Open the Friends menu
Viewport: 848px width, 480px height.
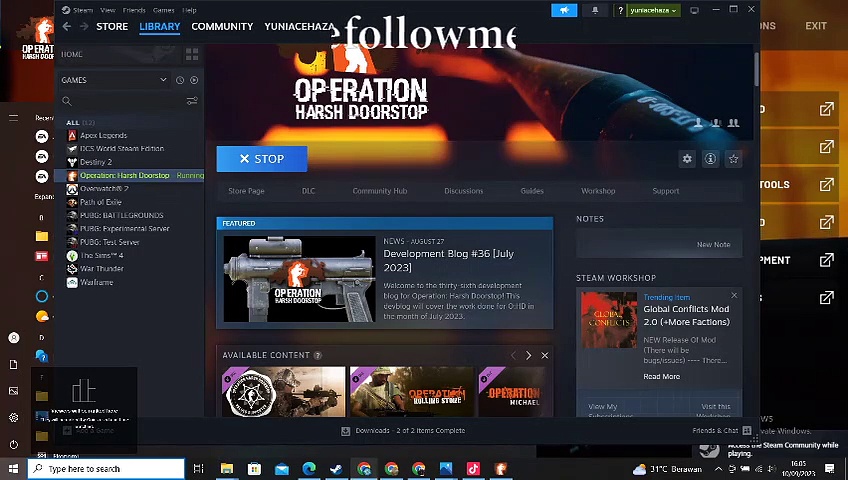[134, 10]
